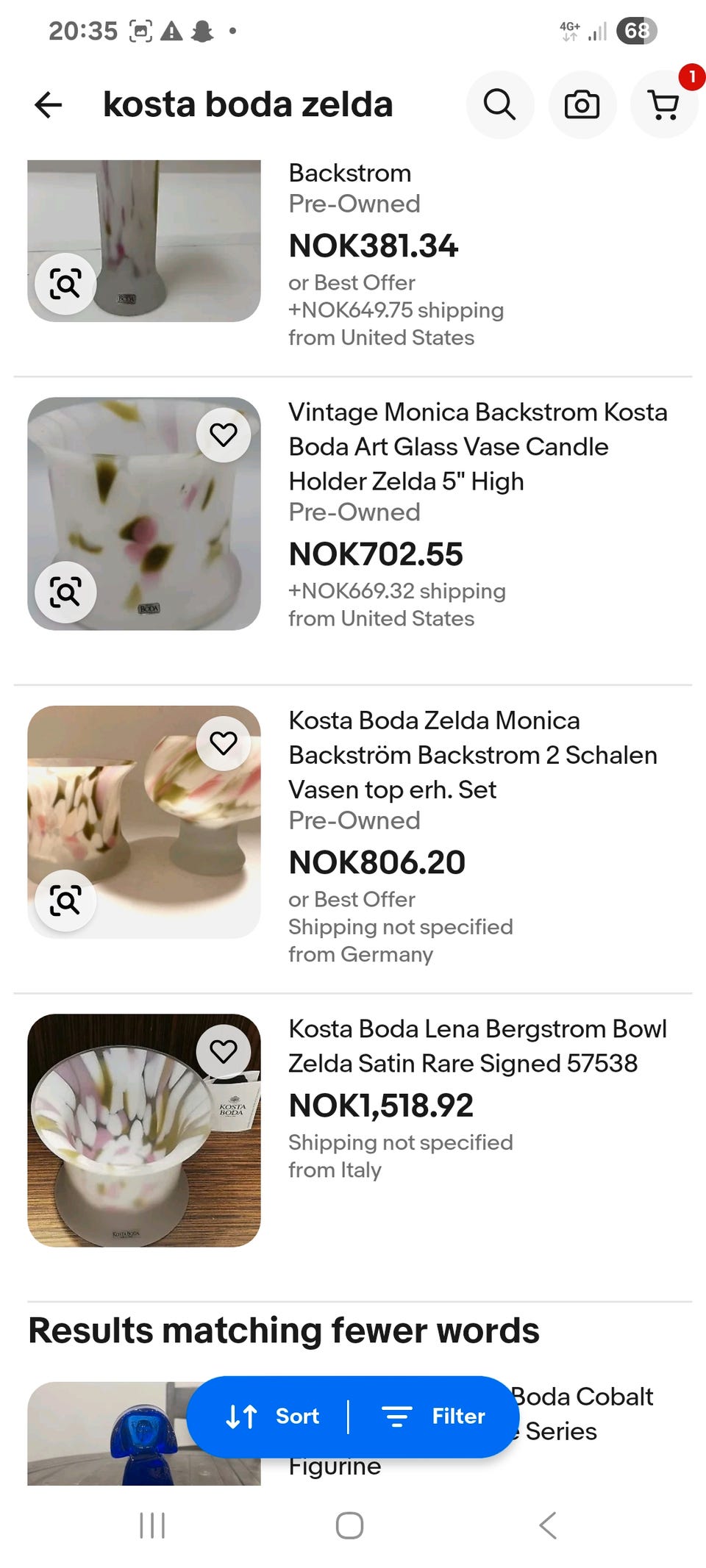Find similar items for NOK381.34 vase
The image size is (706, 1568).
tap(65, 284)
